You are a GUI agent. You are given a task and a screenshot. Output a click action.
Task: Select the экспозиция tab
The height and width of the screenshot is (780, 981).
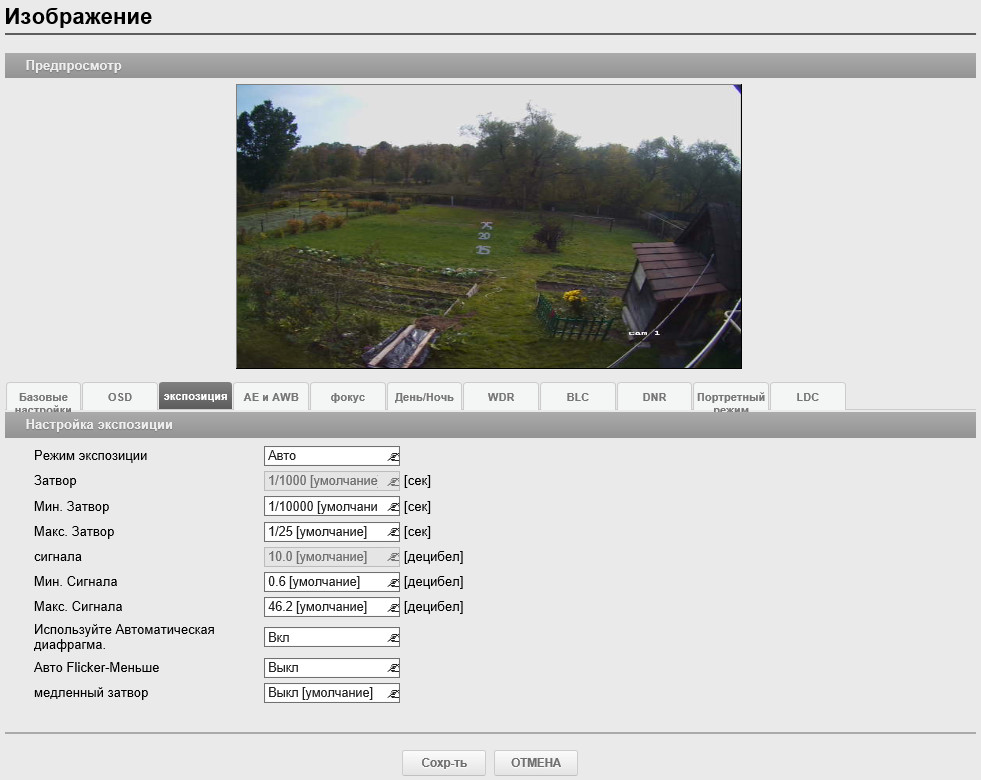pos(195,396)
